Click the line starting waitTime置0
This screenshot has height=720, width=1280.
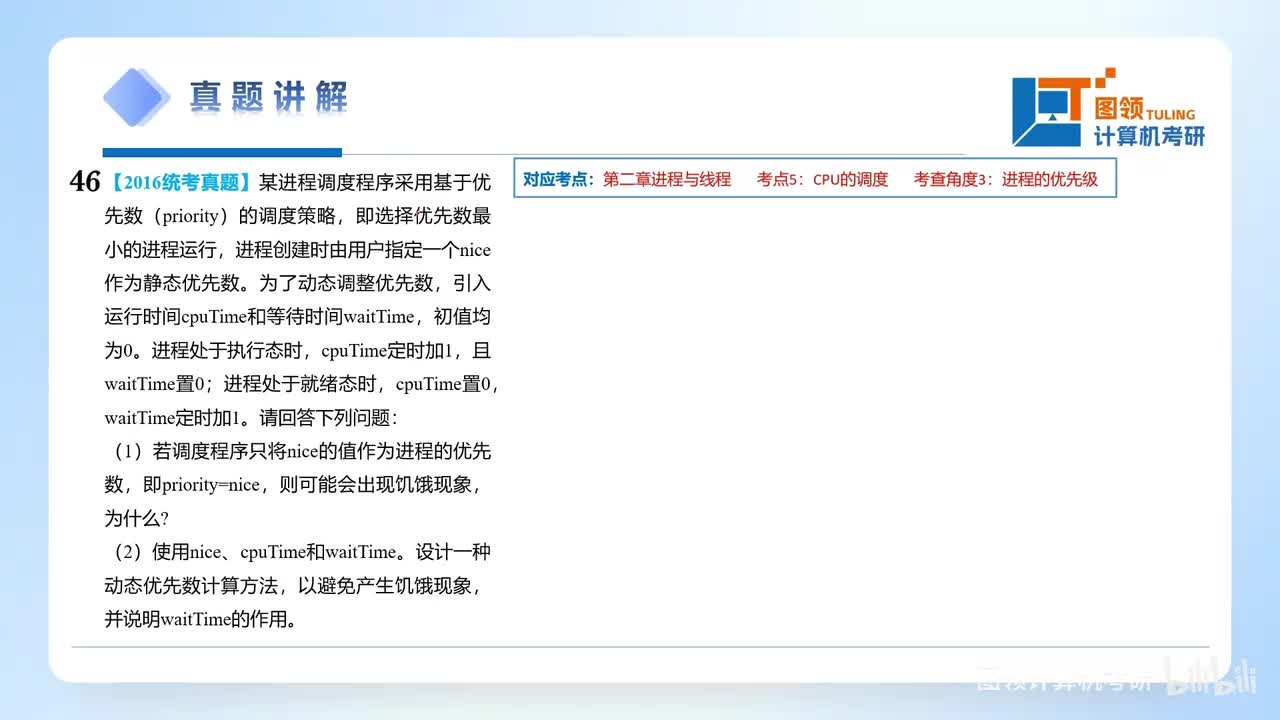(x=301, y=384)
